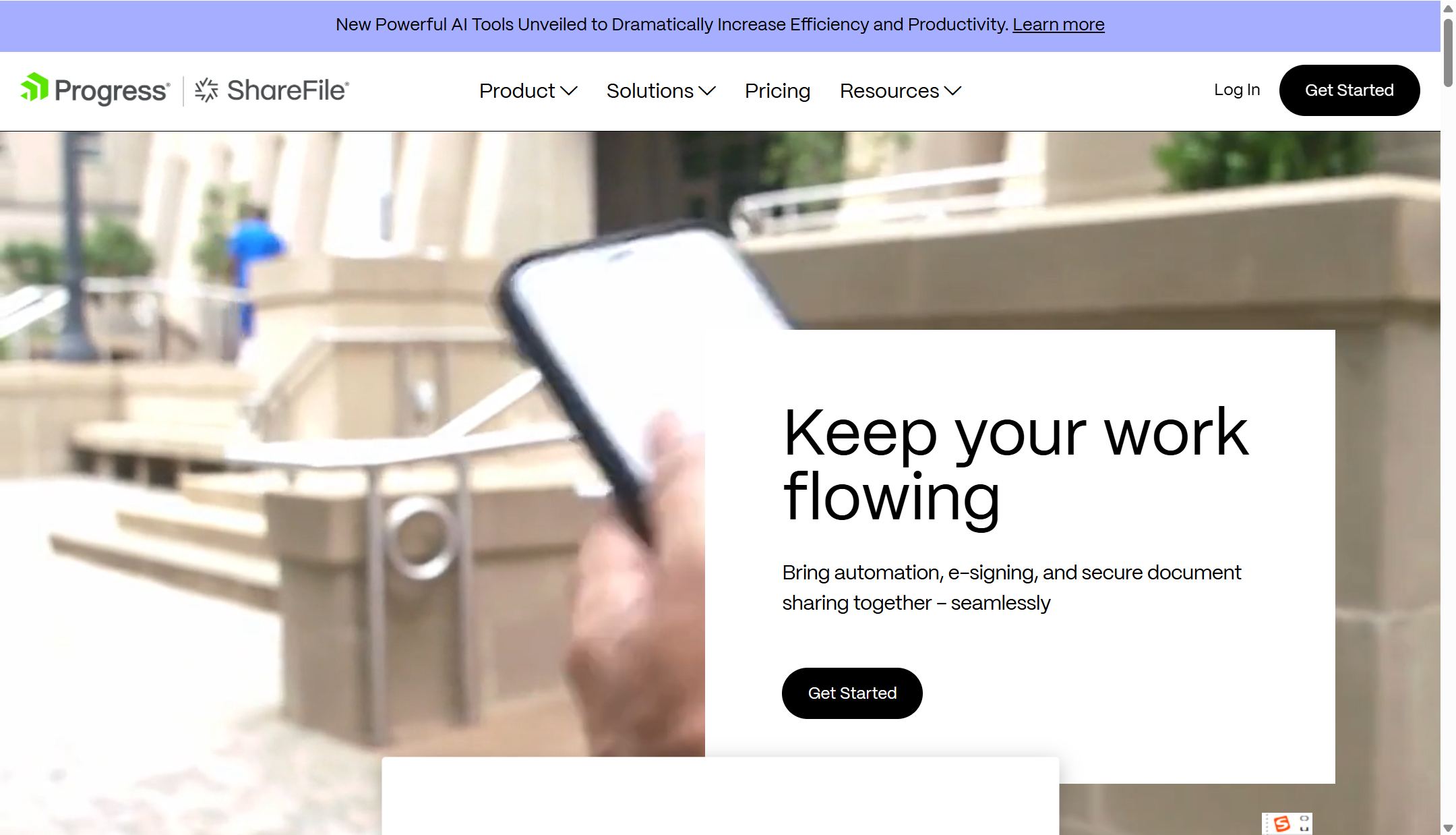Click the Sogou toolbar mode indicator icon
The image size is (1456, 835).
point(1304,824)
